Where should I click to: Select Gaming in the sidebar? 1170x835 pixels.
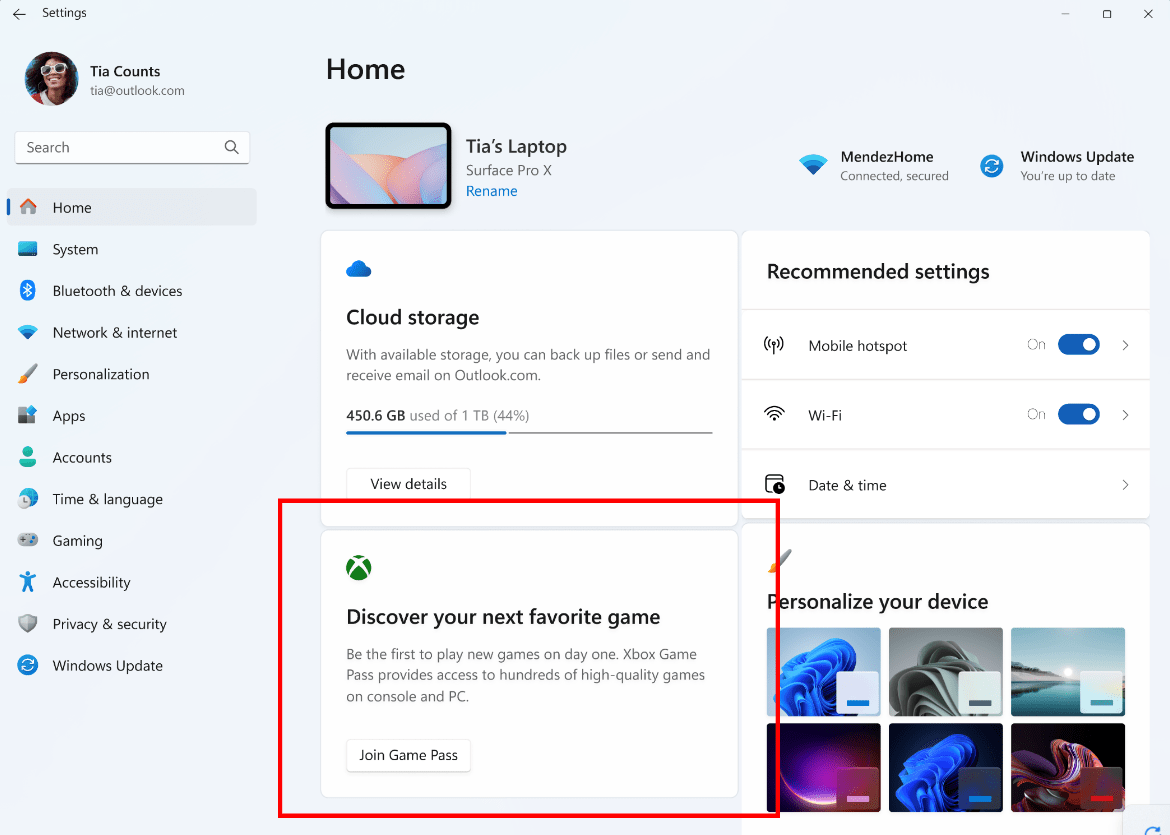pos(132,541)
